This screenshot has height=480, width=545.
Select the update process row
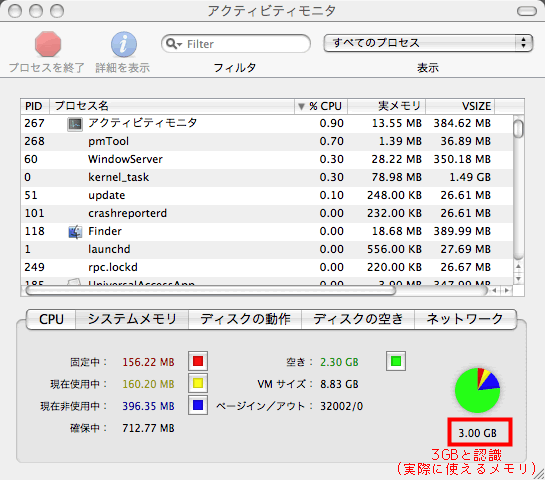[x=267, y=195]
